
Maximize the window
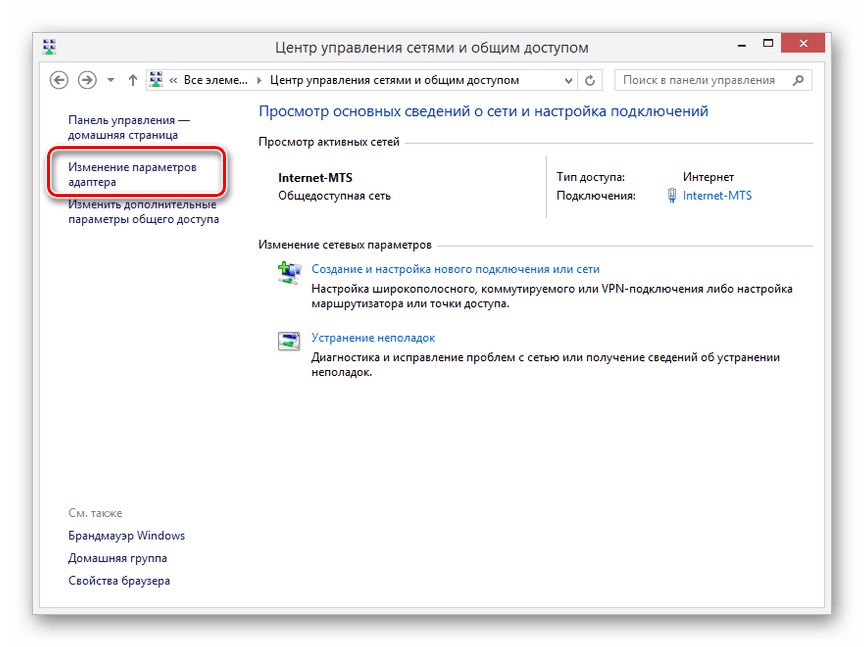point(768,44)
